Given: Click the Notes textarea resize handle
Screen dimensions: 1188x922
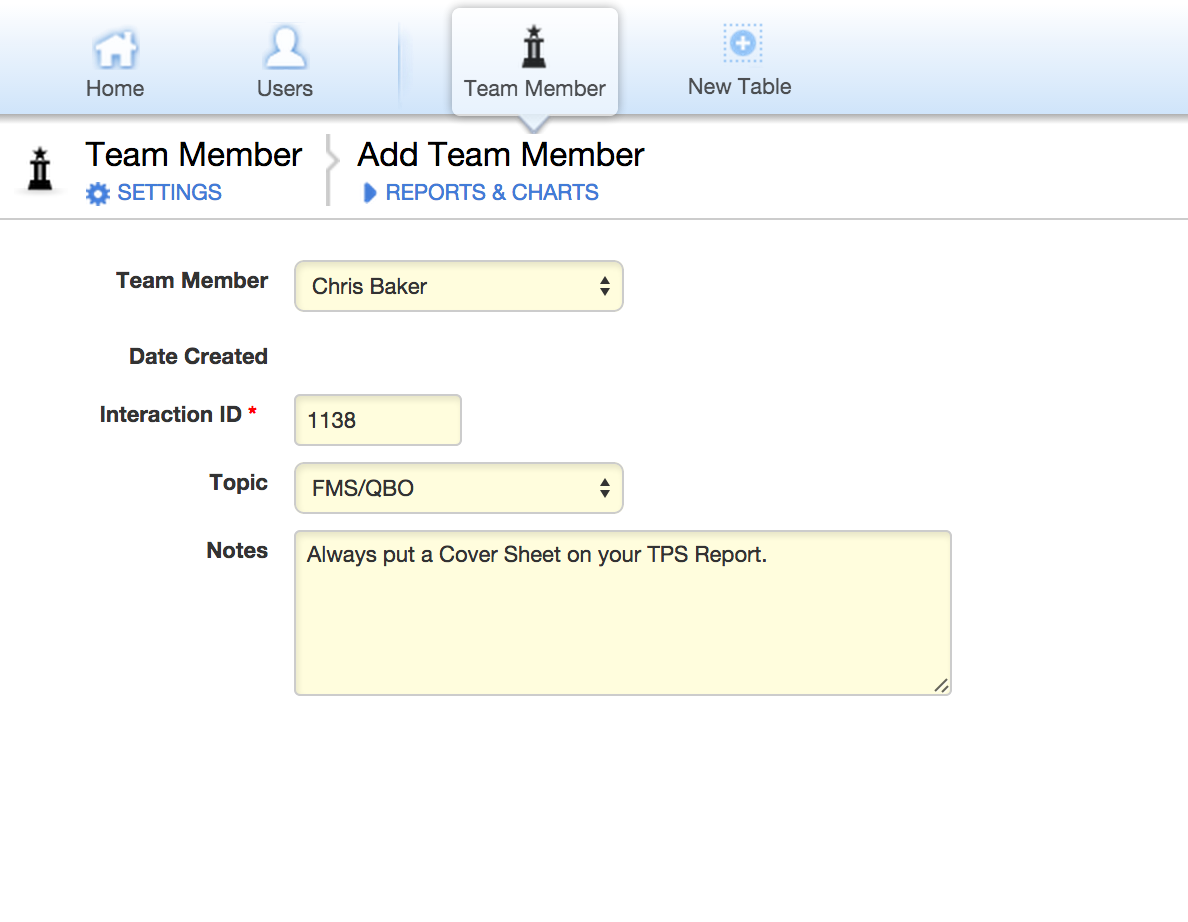Looking at the screenshot, I should coord(941,686).
